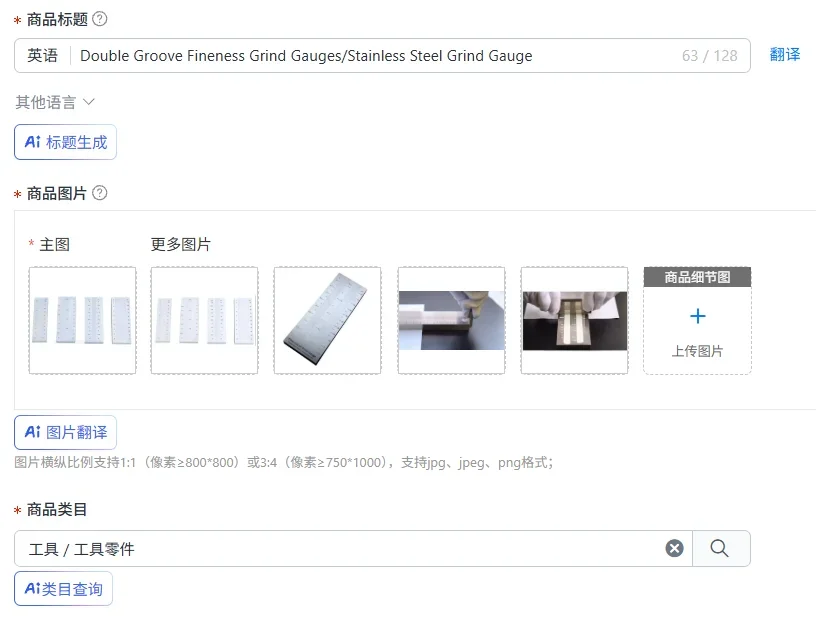Select the first thumbnail under 更多图片

click(x=205, y=320)
